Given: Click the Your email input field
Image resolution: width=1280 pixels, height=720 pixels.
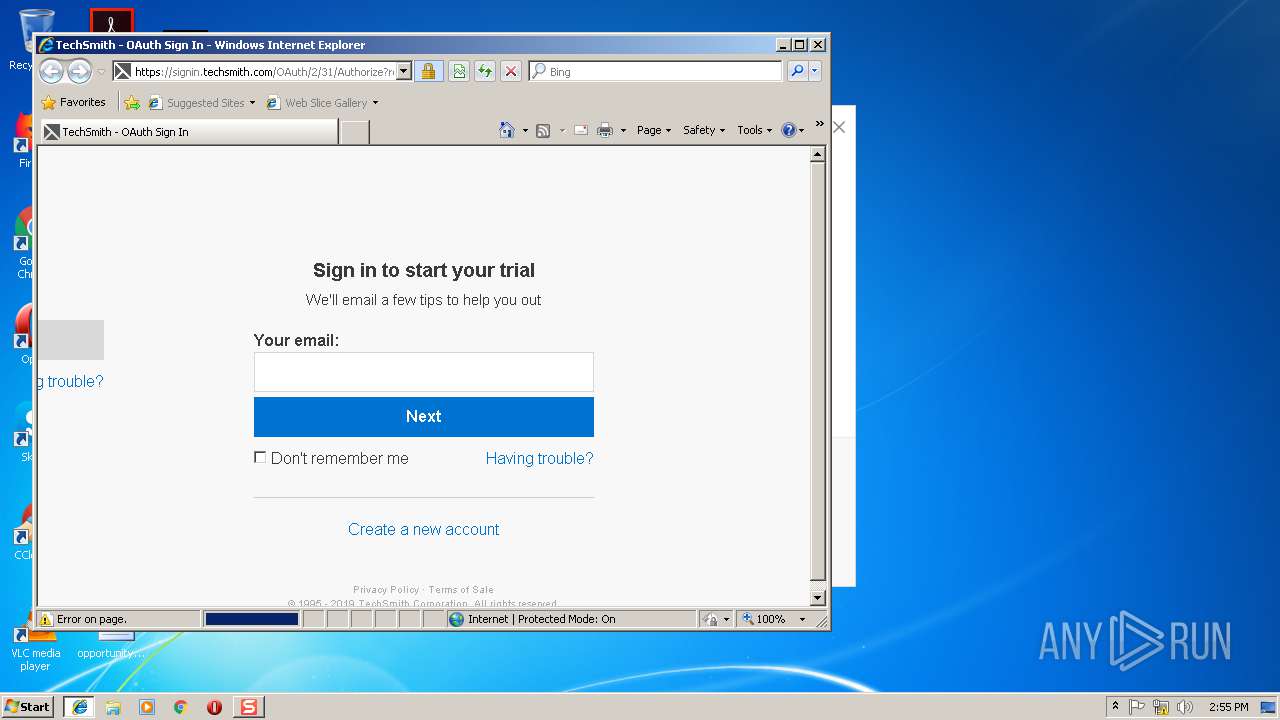Looking at the screenshot, I should [423, 372].
